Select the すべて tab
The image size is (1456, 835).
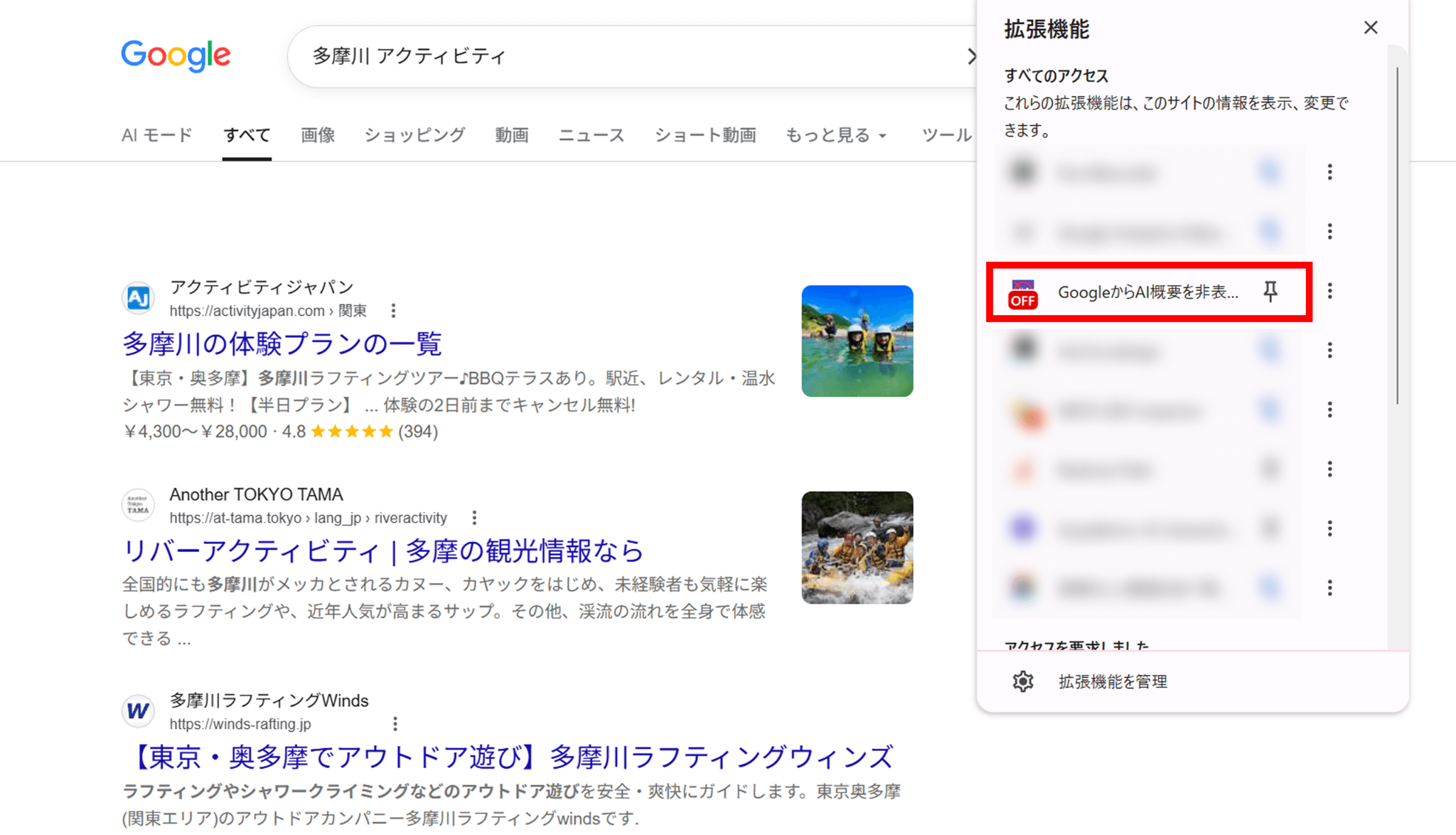click(x=247, y=135)
